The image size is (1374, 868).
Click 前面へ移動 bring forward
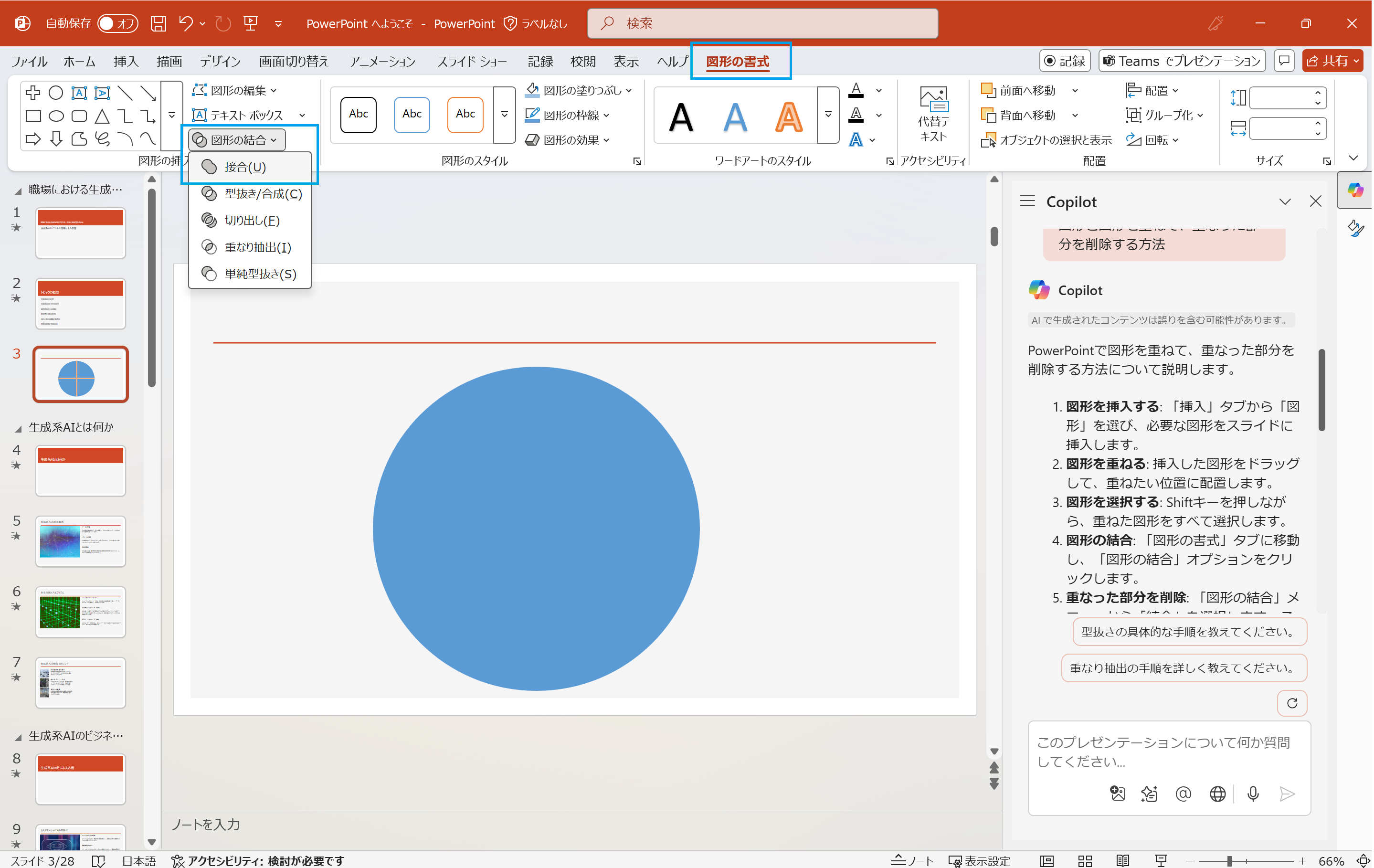1018,90
